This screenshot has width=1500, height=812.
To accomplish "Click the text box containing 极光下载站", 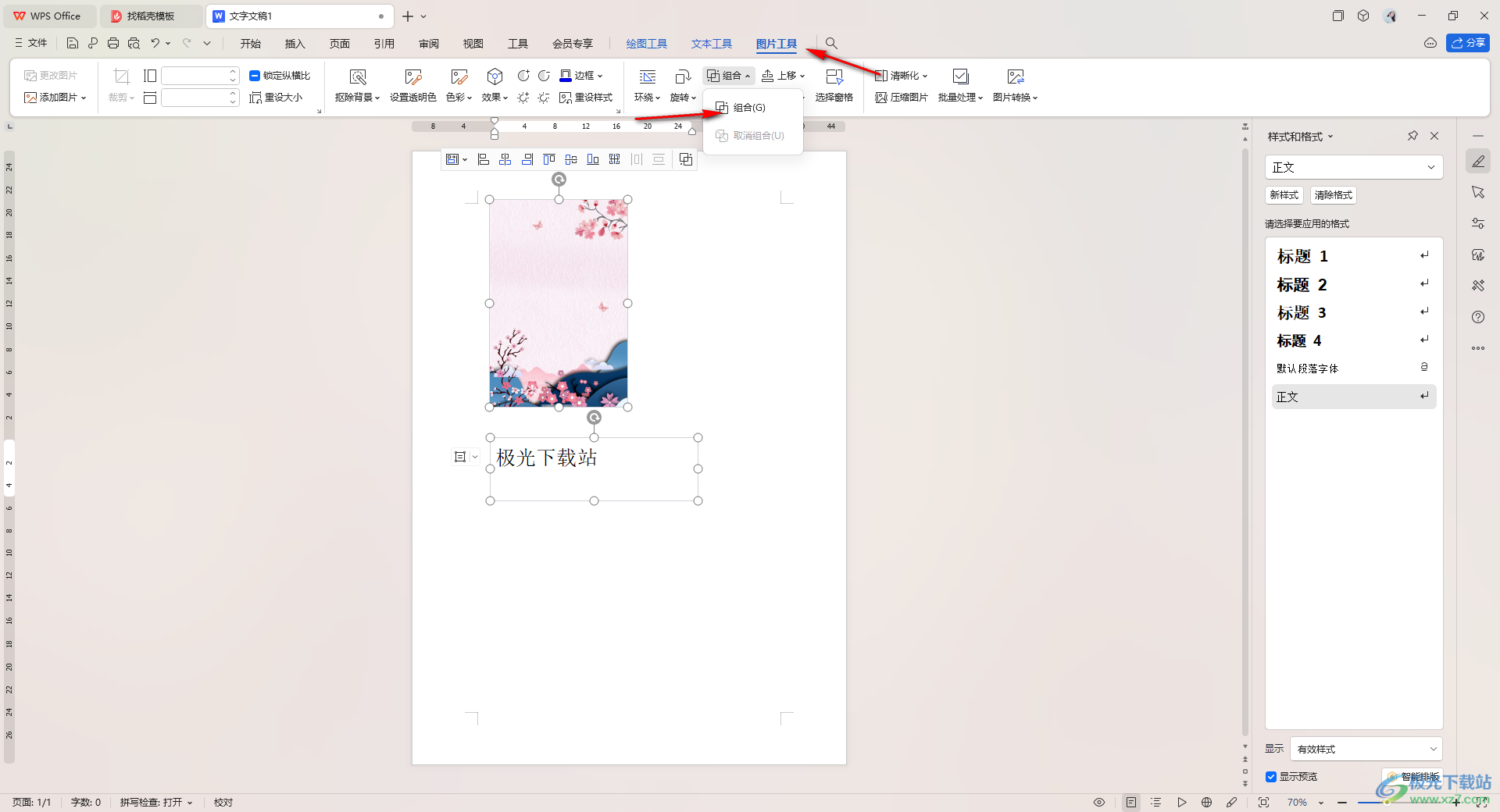I will 594,468.
